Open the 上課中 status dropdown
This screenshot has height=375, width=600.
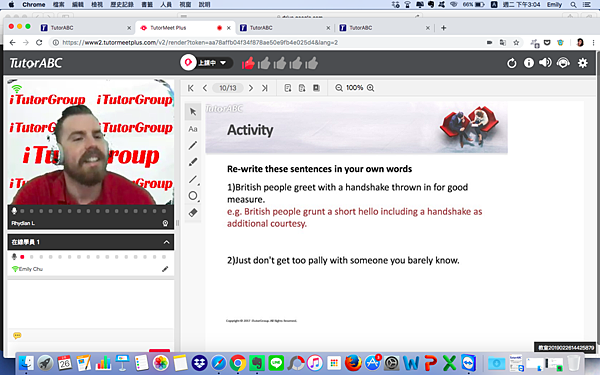coord(207,62)
